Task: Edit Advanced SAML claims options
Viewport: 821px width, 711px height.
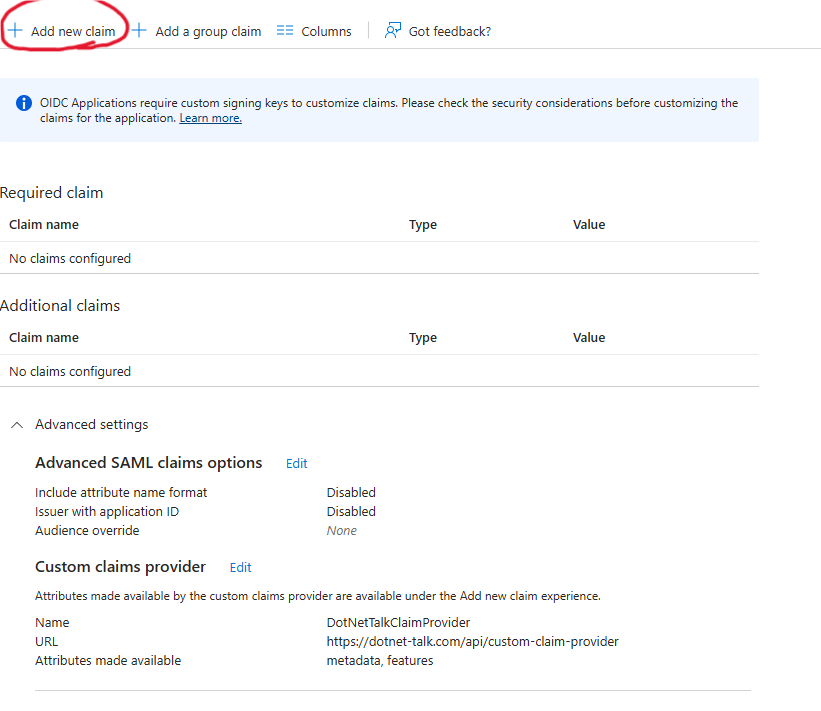Action: 296,464
